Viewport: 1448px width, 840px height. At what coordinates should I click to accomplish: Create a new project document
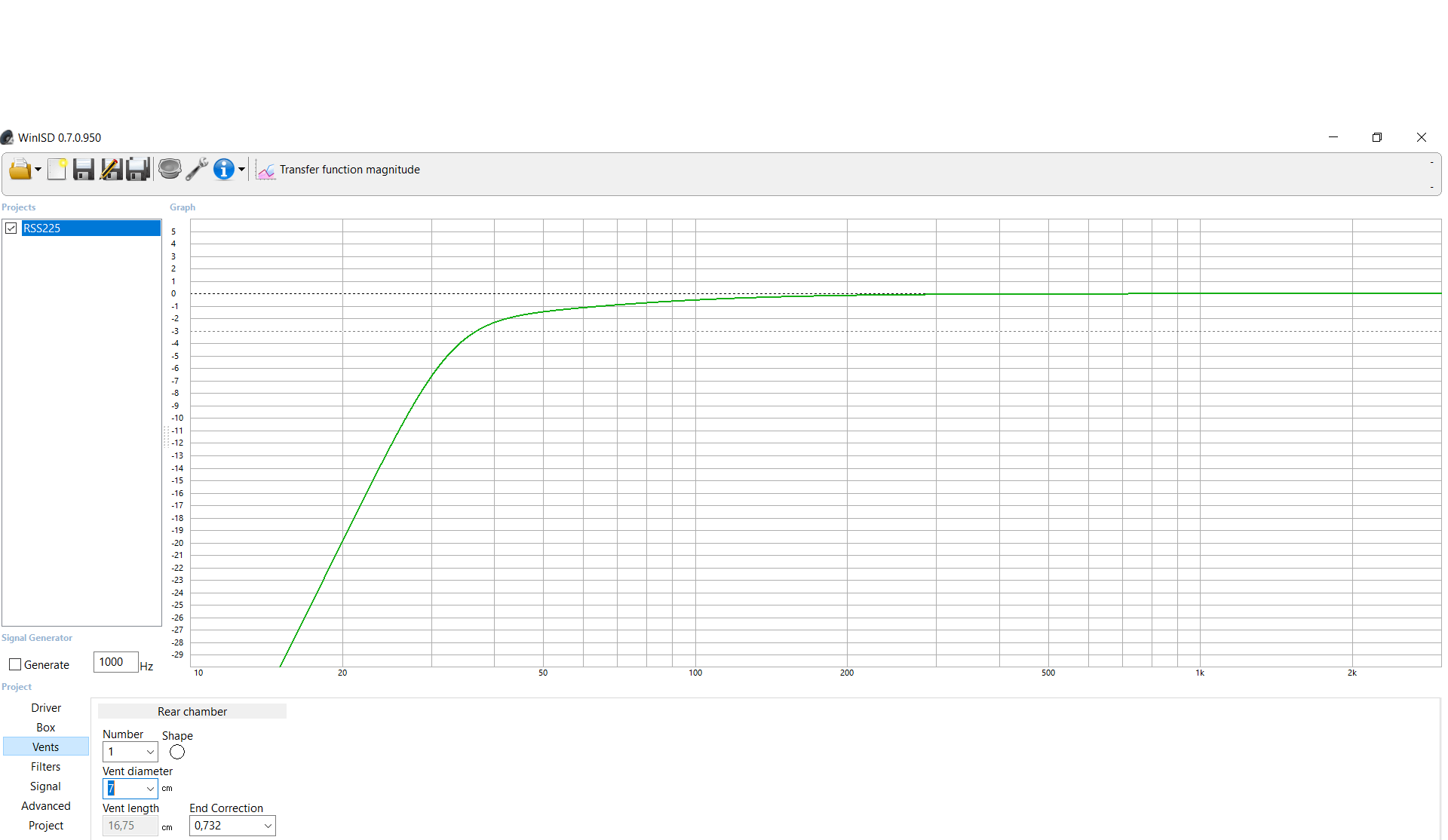(x=57, y=170)
